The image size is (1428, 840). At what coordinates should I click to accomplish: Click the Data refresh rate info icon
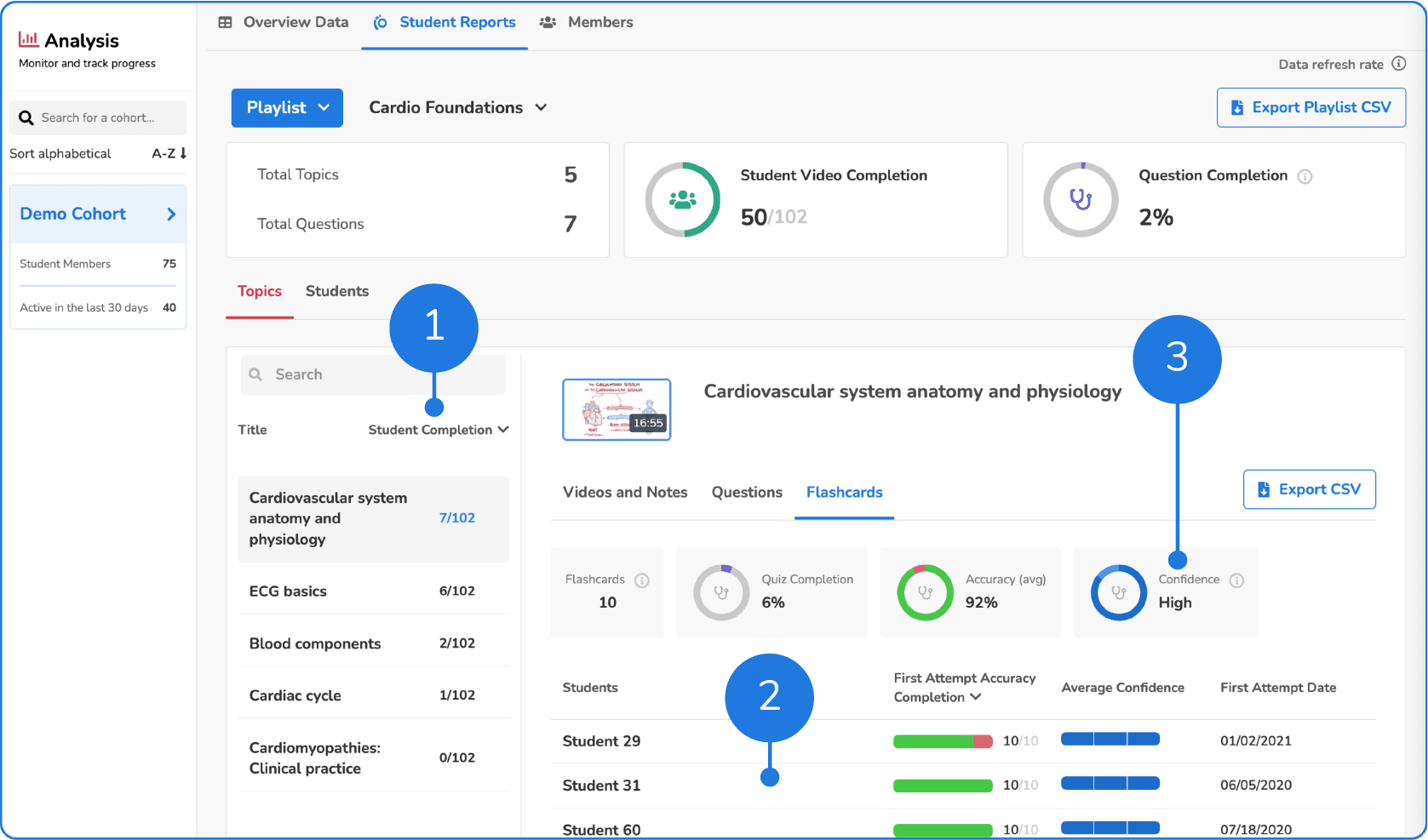1398,64
